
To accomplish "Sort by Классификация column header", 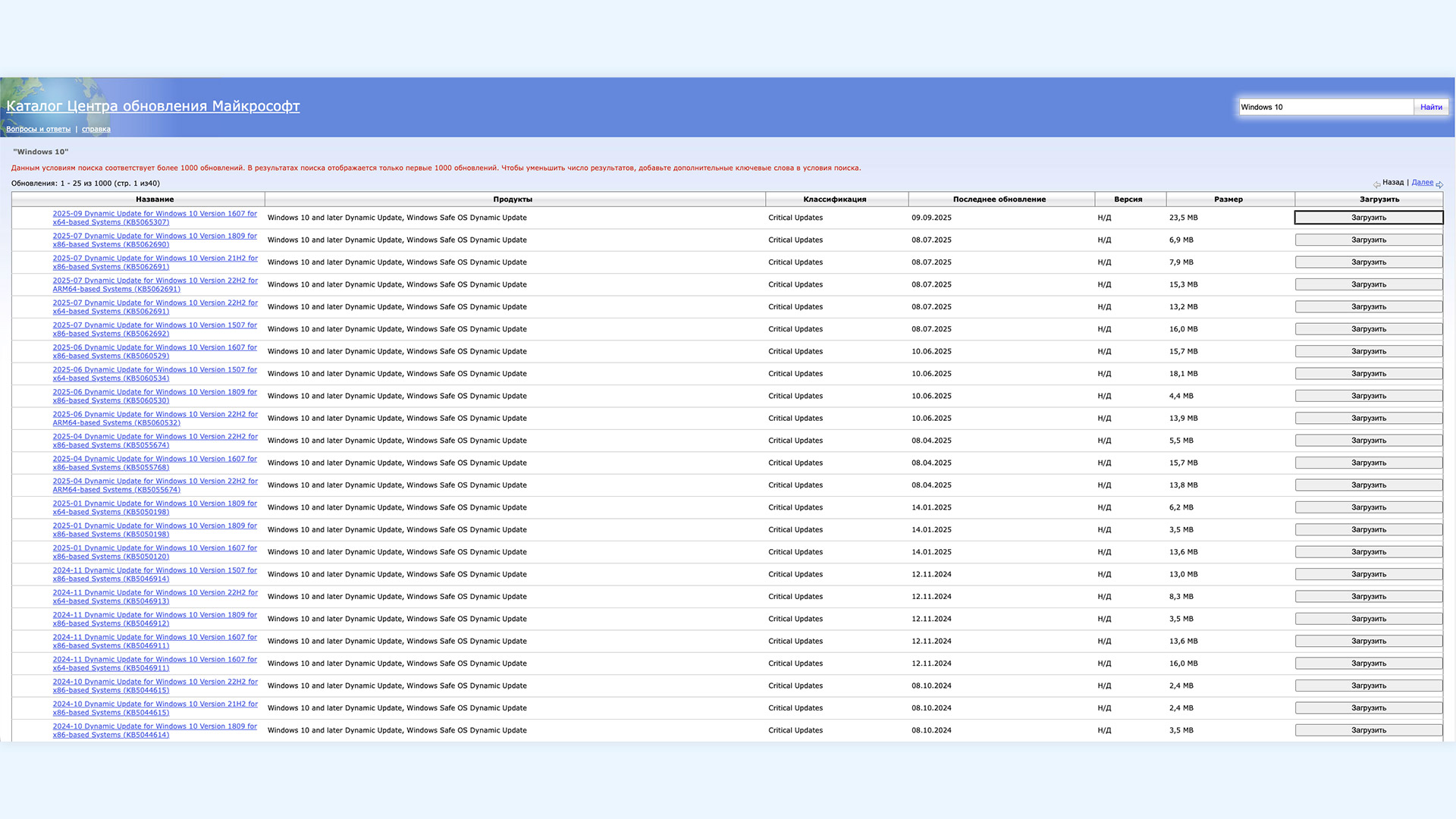I will [x=834, y=199].
